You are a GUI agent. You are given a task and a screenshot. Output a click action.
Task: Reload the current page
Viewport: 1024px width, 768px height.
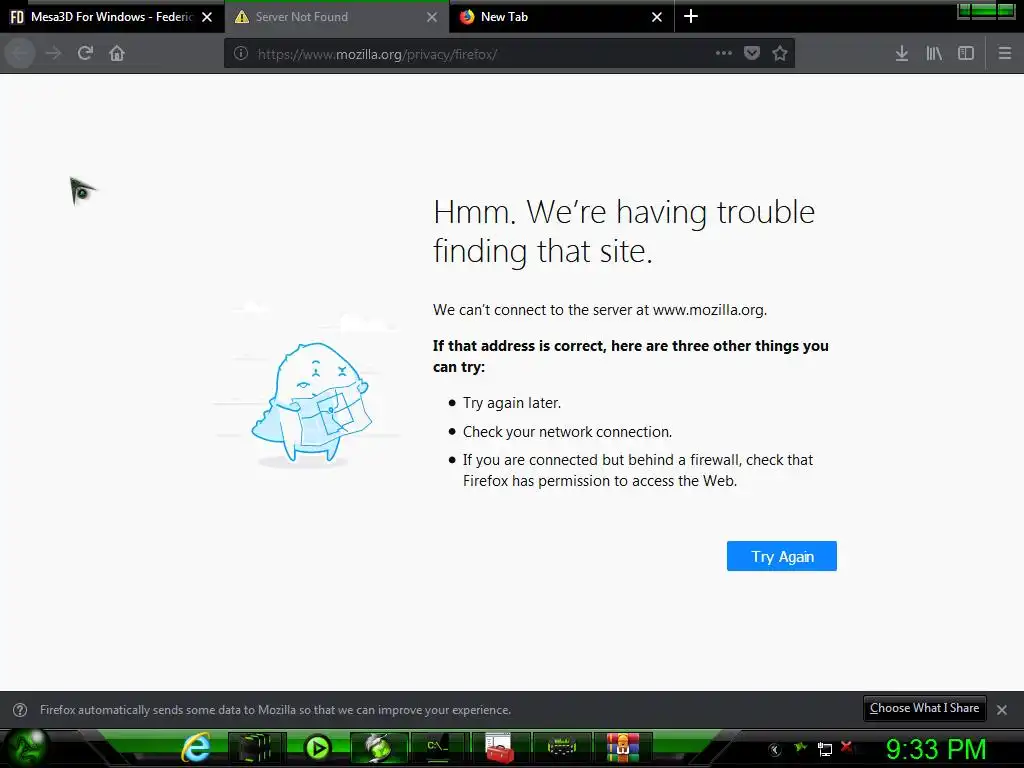pos(85,53)
